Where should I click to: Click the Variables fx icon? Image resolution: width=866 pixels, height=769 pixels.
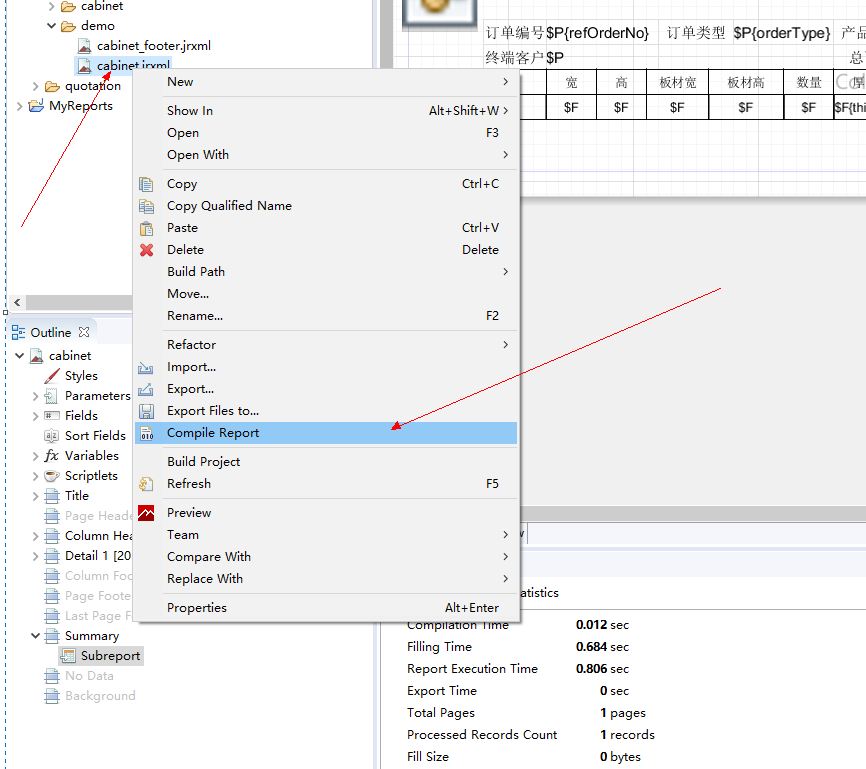click(x=51, y=456)
